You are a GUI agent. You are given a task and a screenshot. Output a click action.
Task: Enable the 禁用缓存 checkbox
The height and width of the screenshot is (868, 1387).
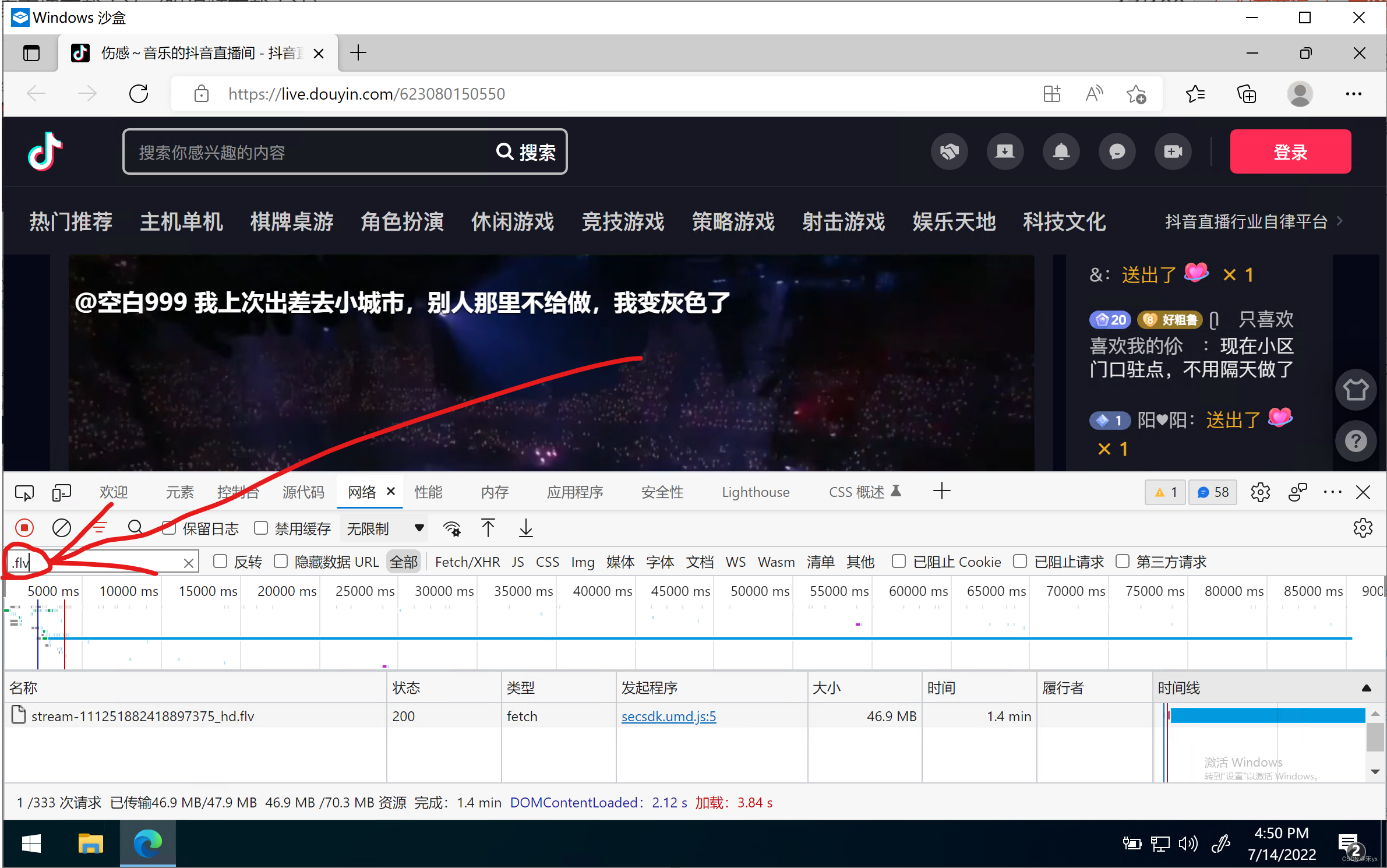tap(261, 528)
